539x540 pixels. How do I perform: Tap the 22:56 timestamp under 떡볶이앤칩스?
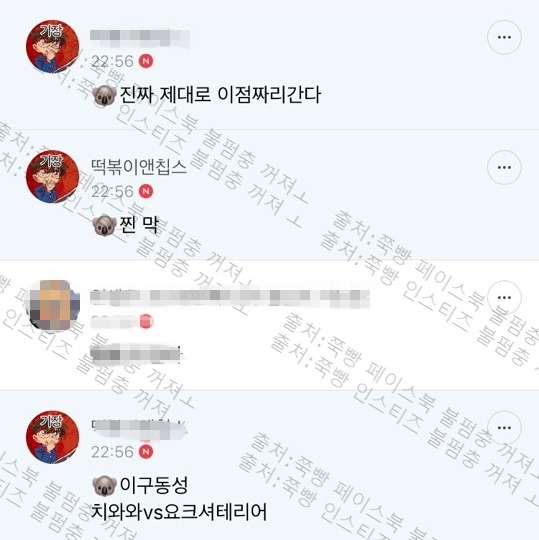112,191
